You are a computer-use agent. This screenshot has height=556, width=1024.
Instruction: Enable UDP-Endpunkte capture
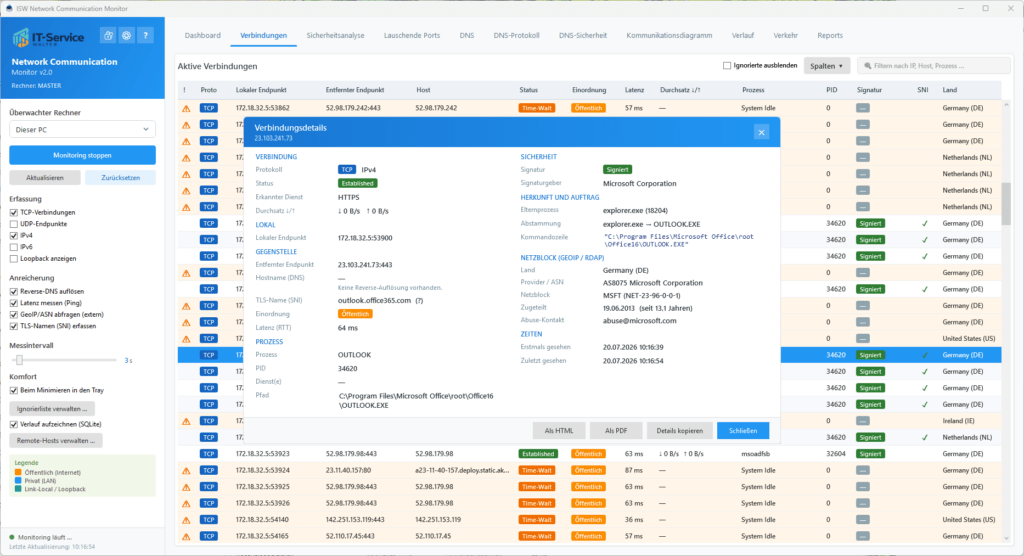point(14,224)
